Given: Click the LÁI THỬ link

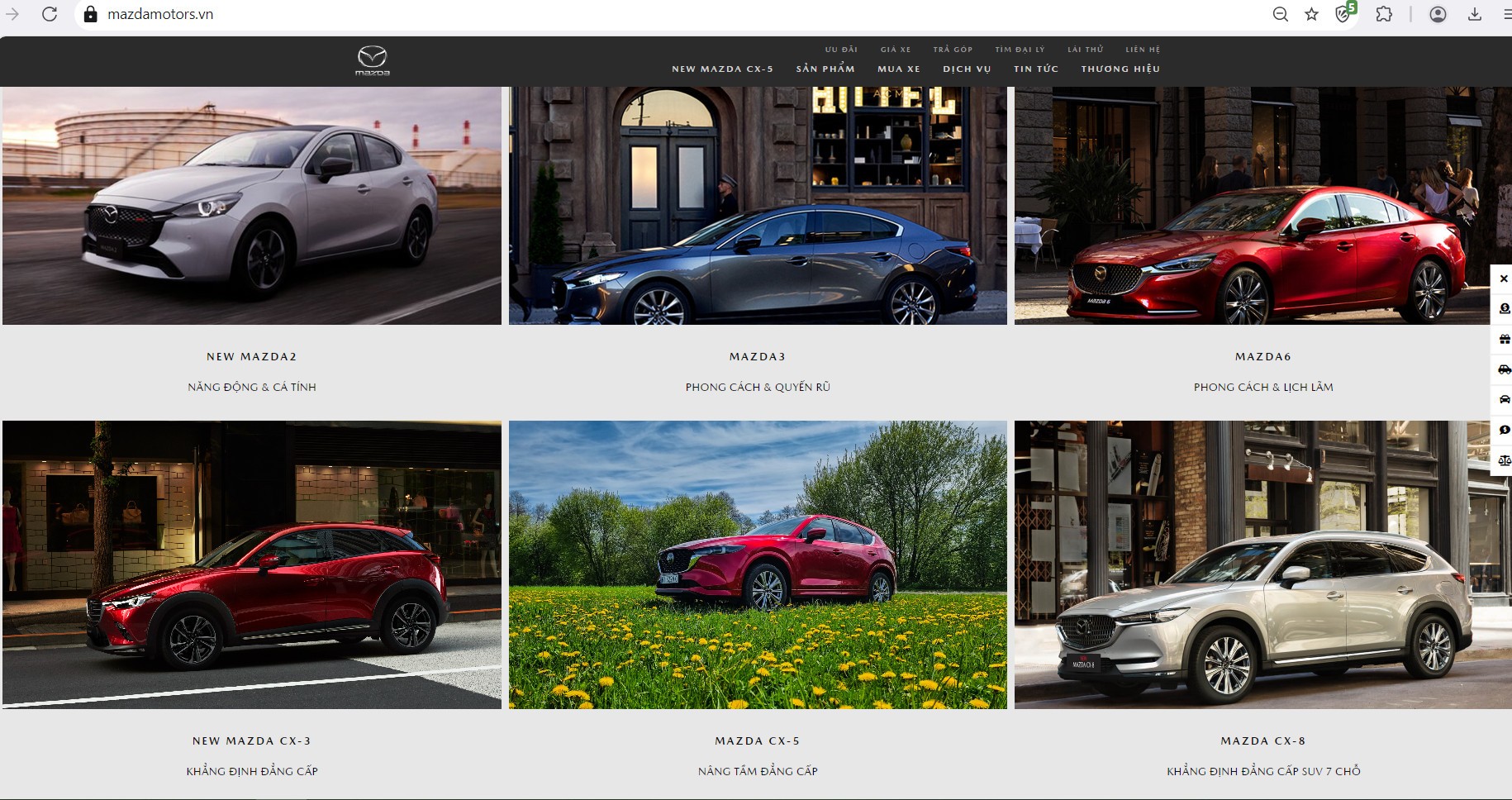Looking at the screenshot, I should point(1085,50).
